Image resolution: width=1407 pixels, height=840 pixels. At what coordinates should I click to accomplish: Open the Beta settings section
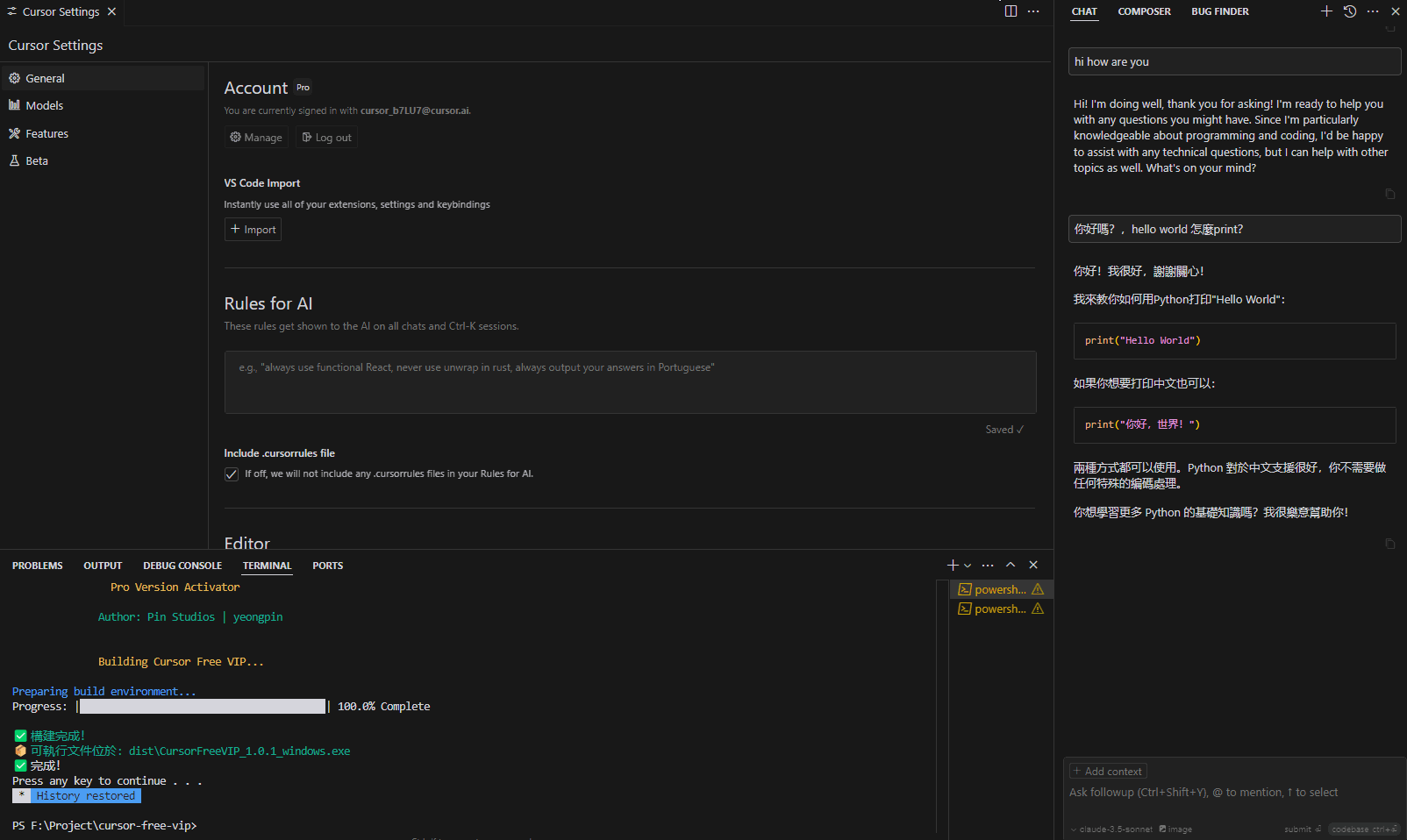[x=37, y=161]
